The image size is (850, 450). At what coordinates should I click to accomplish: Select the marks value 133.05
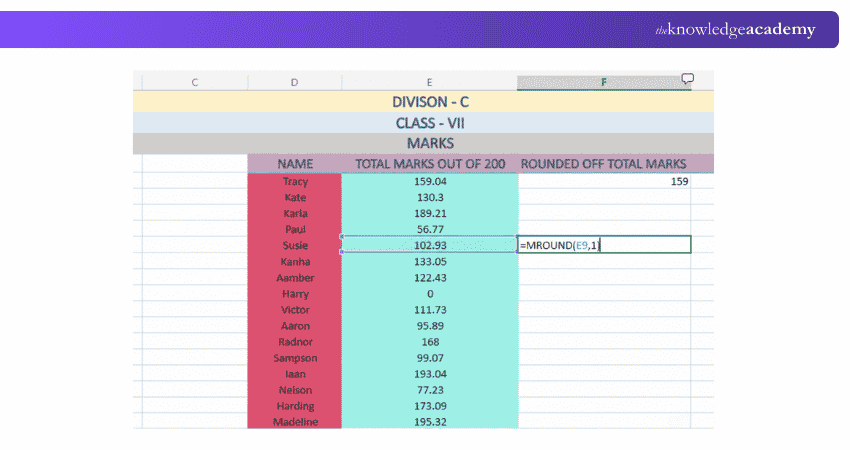430,262
